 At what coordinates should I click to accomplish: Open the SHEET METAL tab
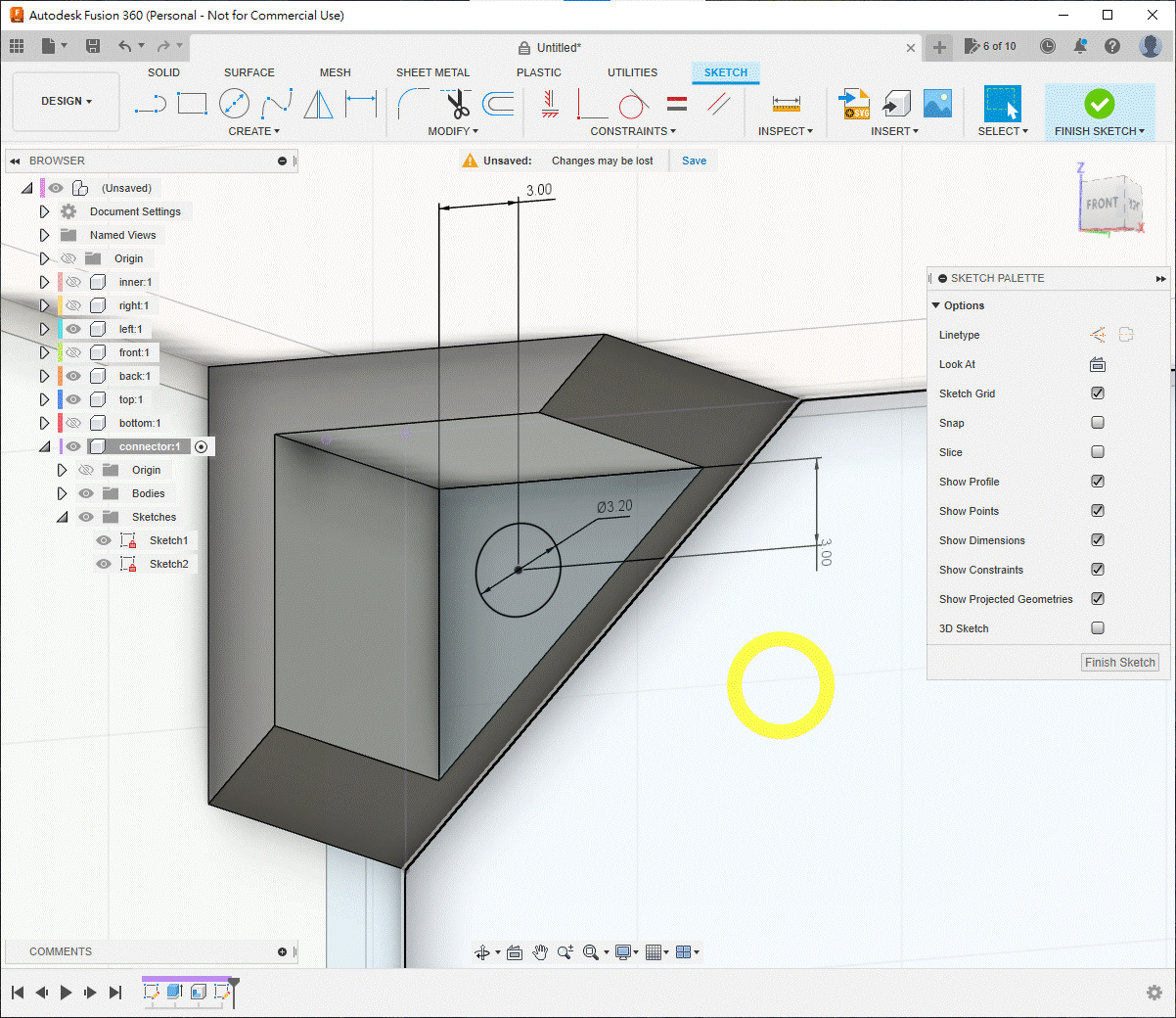[x=432, y=72]
